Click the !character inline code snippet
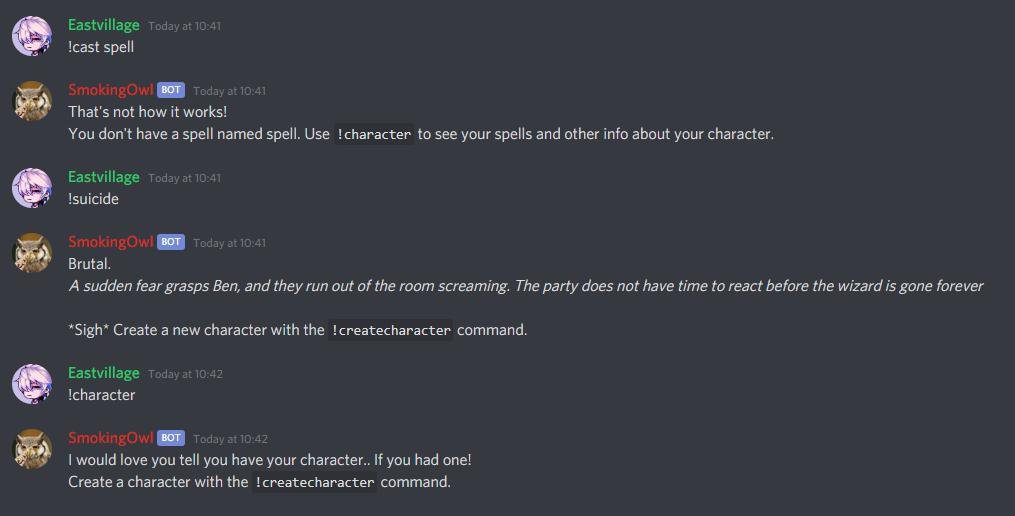The image size is (1015, 516). click(374, 135)
